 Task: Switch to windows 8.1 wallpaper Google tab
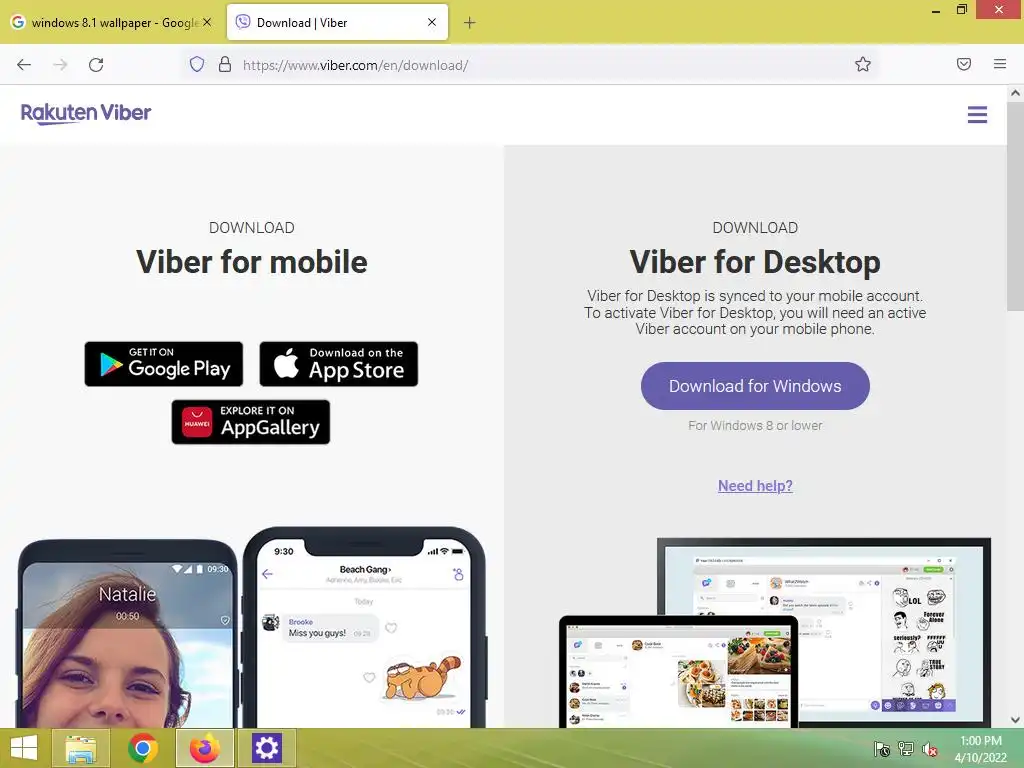tap(112, 22)
